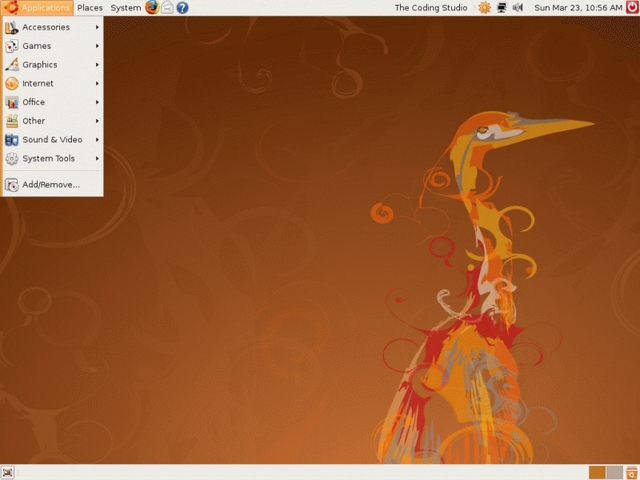Image resolution: width=640 pixels, height=480 pixels.
Task: Open the Other submenu
Action: pos(52,121)
